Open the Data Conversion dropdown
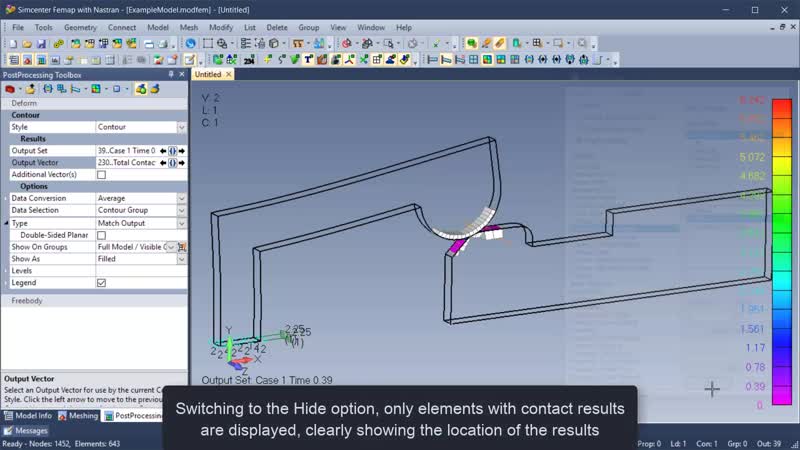The width and height of the screenshot is (800, 450). 182,198
